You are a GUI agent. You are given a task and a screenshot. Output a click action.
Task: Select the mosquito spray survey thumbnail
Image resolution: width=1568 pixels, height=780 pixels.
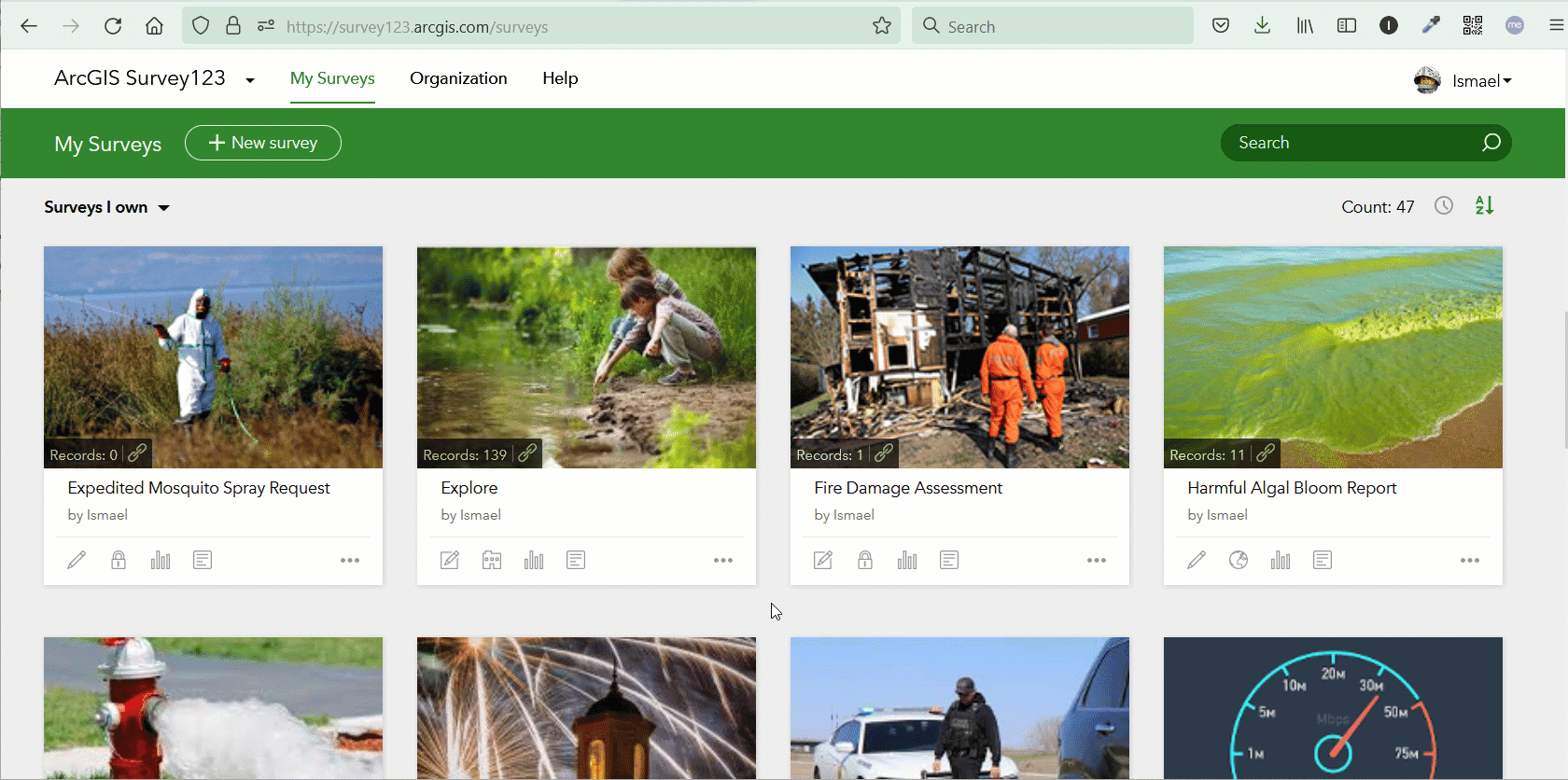tap(213, 357)
